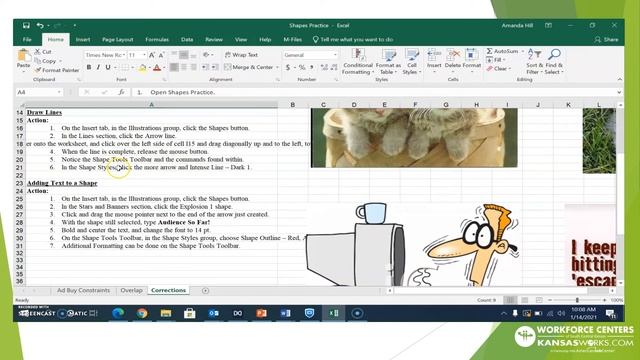The image size is (640, 360).
Task: Open Conditional Formatting
Action: [x=358, y=62]
